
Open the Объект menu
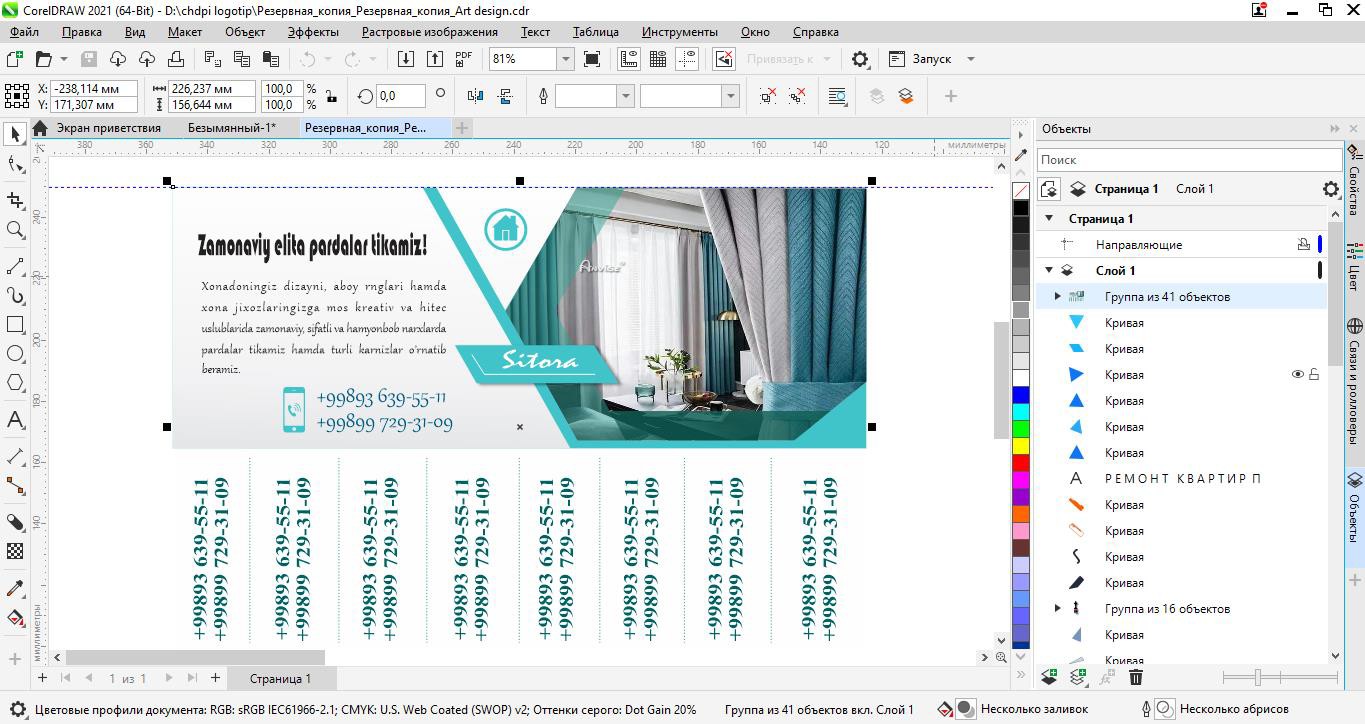point(245,32)
